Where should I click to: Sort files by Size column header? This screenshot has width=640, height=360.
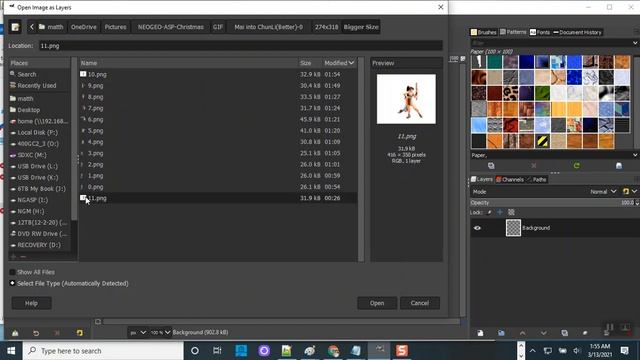tap(310, 63)
